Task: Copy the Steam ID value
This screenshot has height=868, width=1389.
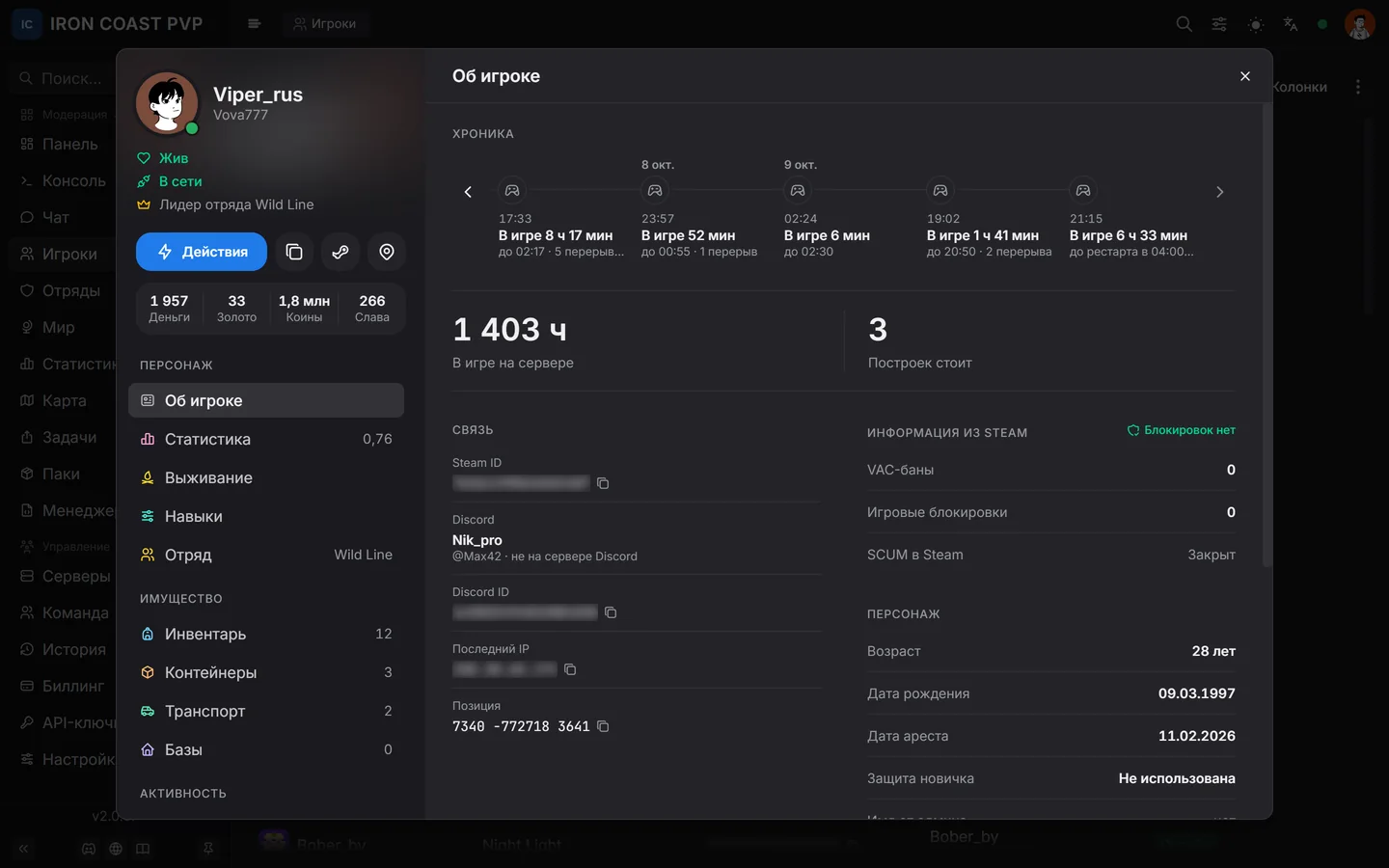Action: (x=603, y=483)
